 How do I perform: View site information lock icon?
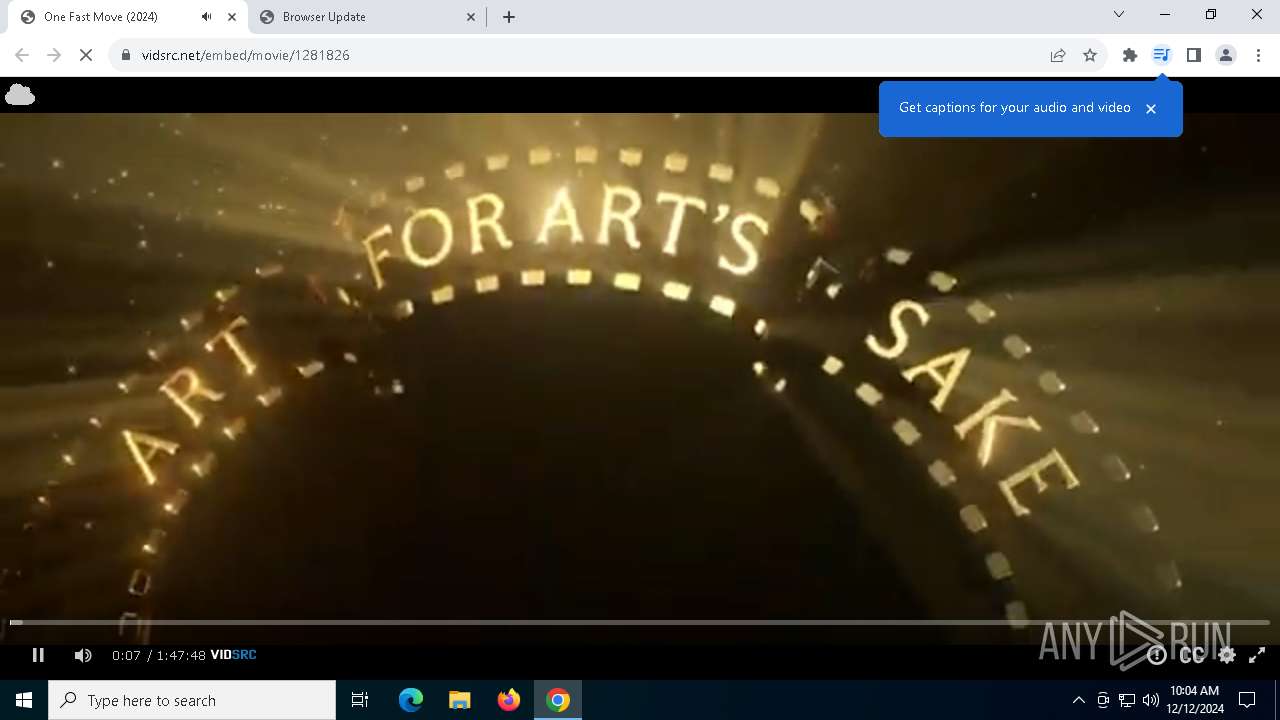click(x=126, y=55)
